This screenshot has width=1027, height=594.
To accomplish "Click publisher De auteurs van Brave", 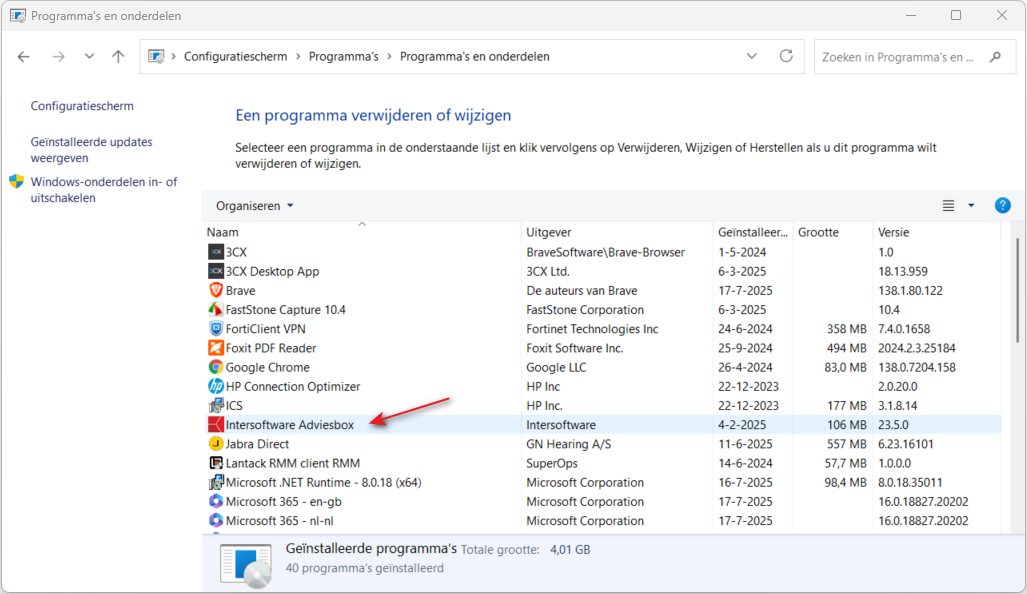I will (x=582, y=290).
